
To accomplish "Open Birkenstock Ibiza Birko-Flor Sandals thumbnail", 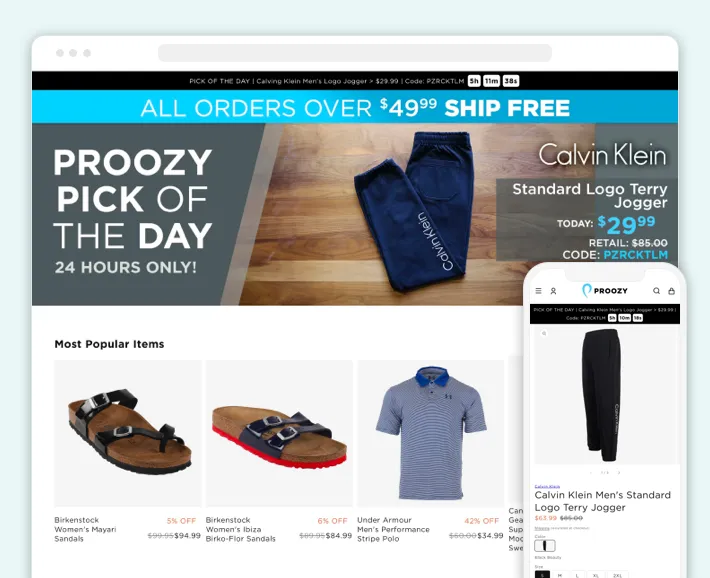I will pyautogui.click(x=279, y=433).
